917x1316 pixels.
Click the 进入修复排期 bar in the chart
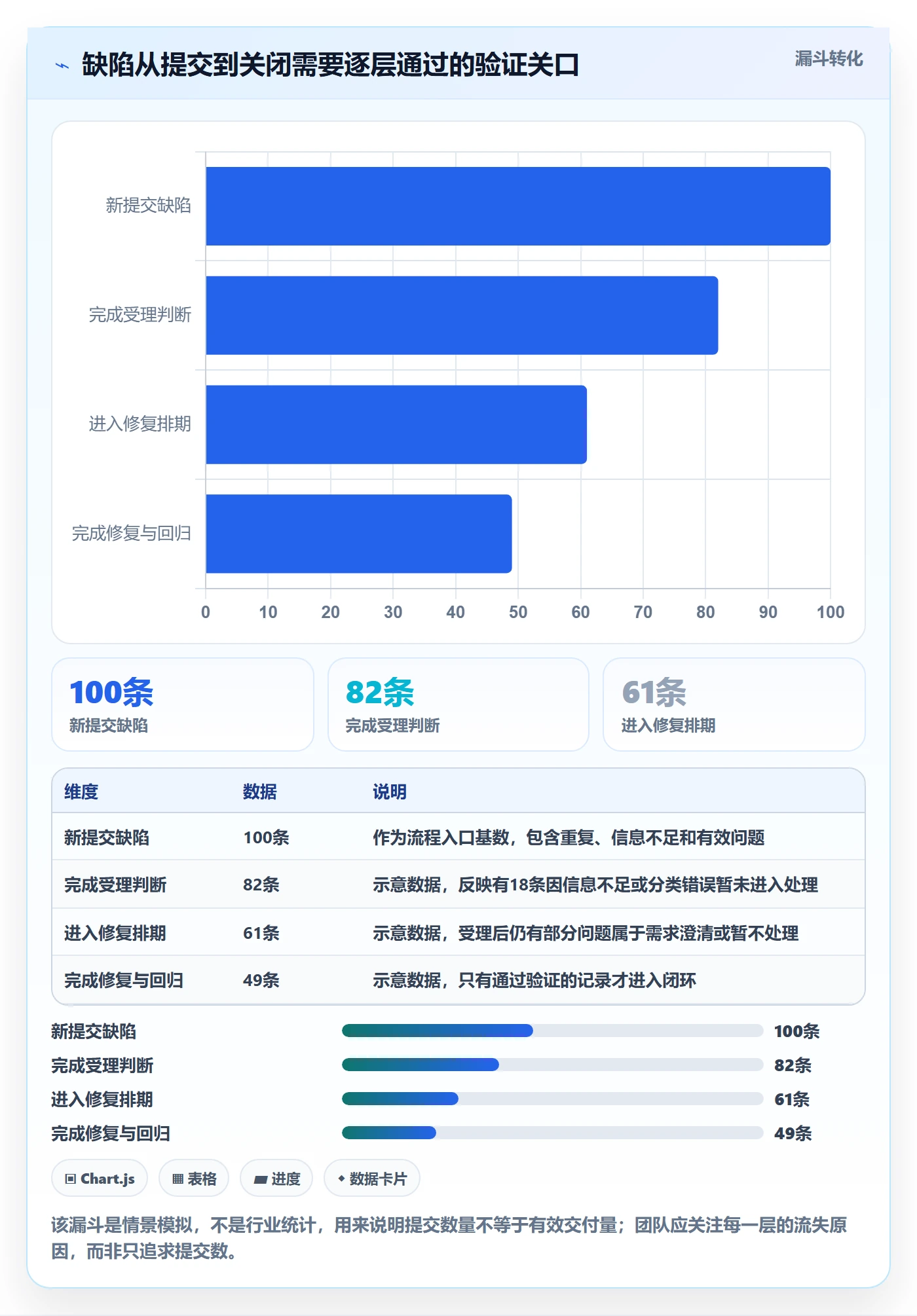(x=396, y=424)
